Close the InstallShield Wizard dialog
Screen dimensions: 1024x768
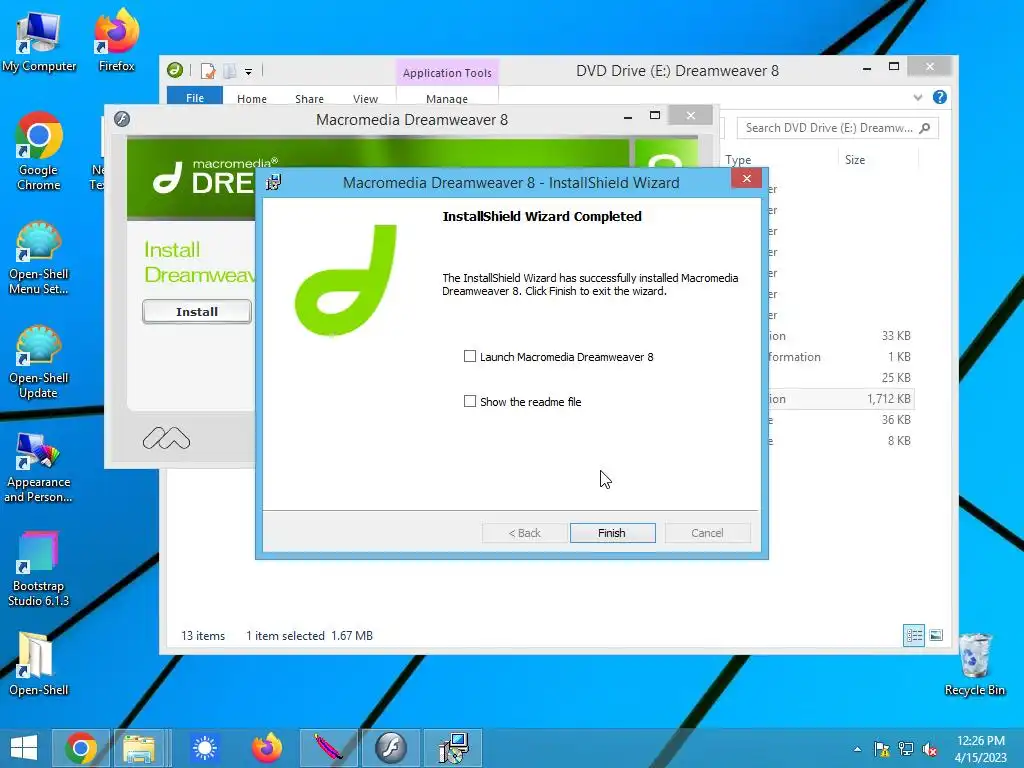tap(746, 178)
